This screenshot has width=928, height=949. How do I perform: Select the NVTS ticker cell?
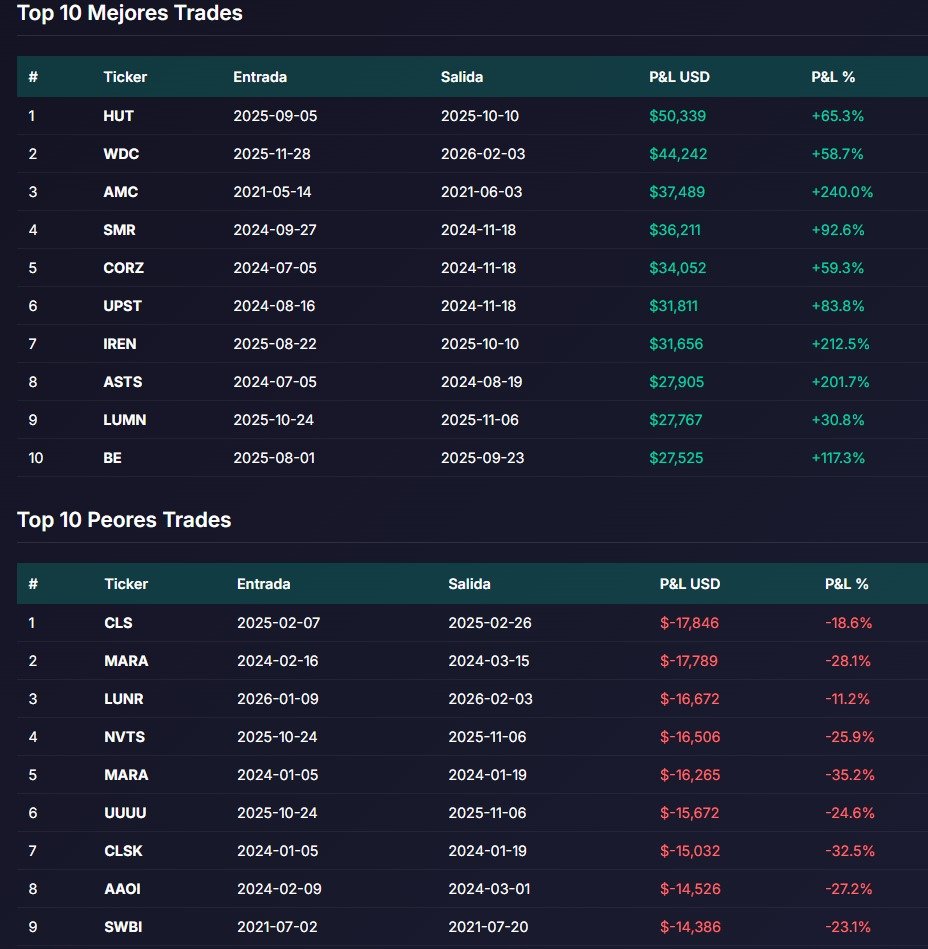point(124,737)
